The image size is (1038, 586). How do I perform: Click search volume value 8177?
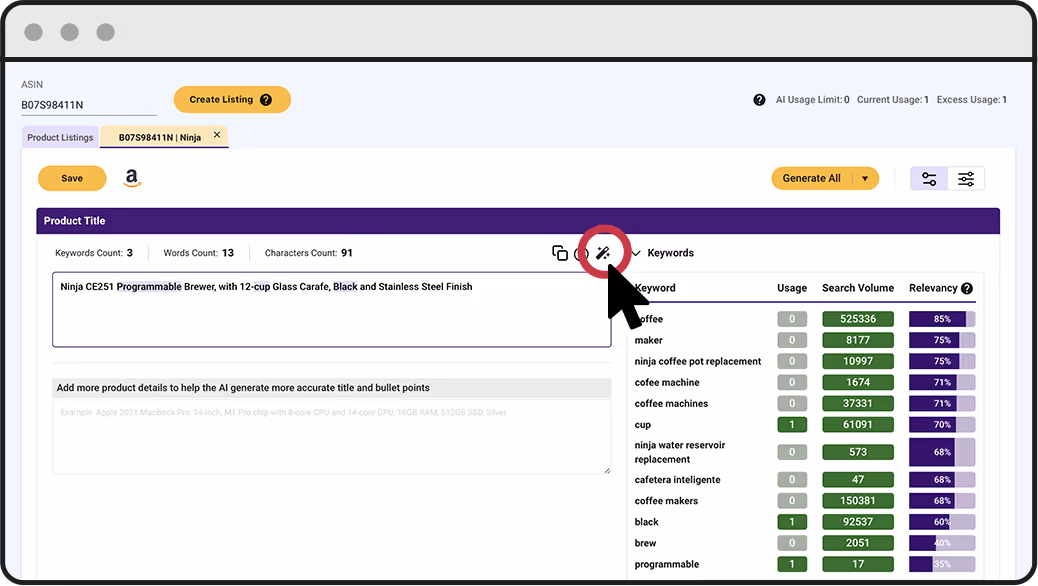858,340
